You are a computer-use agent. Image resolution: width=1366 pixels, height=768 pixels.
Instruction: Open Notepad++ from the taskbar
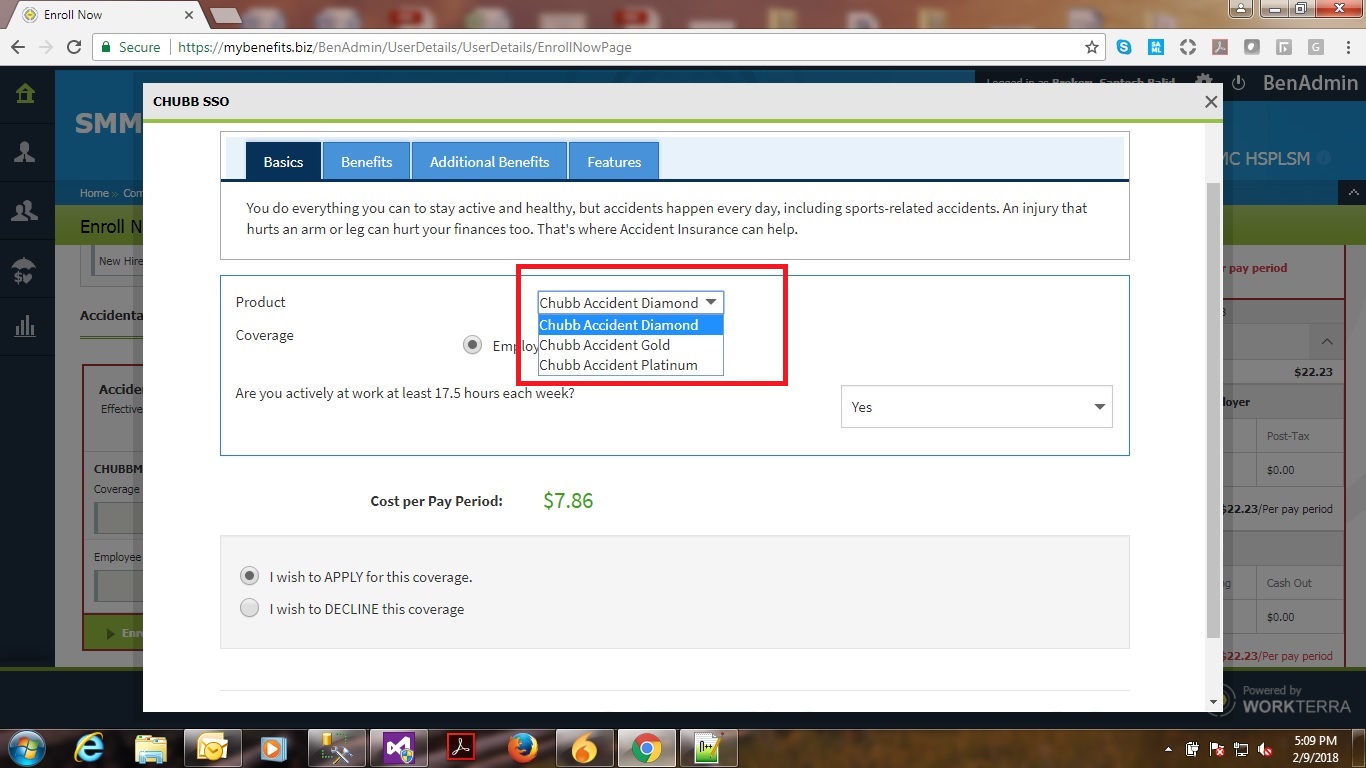tap(708, 748)
